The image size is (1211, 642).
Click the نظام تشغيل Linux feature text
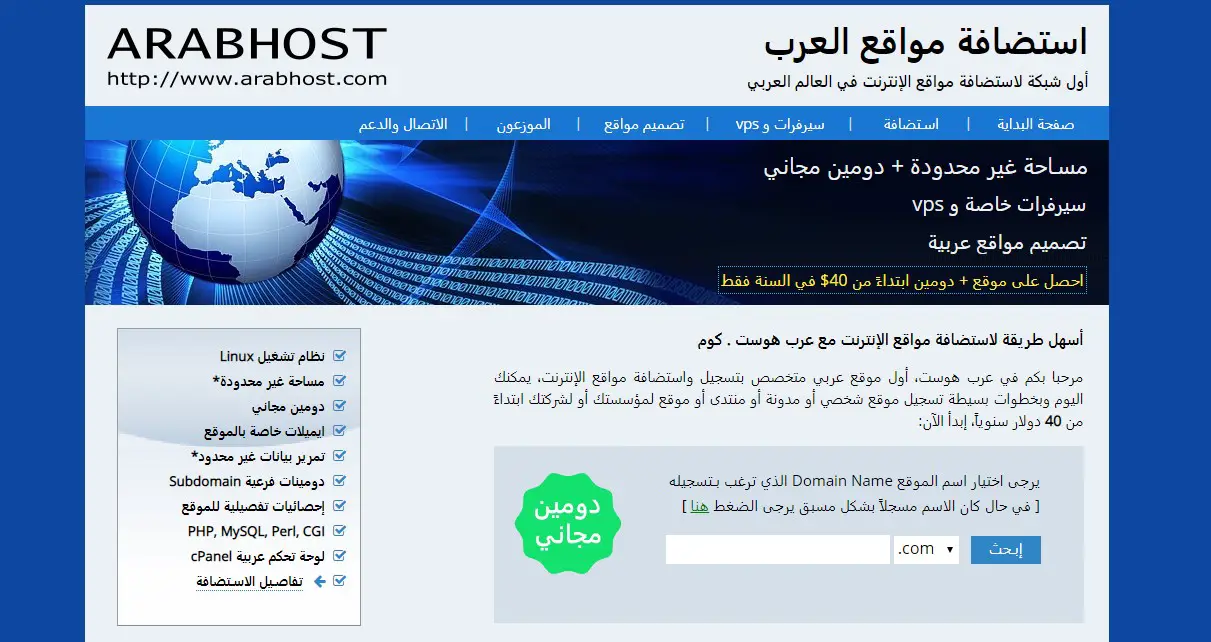(x=272, y=356)
